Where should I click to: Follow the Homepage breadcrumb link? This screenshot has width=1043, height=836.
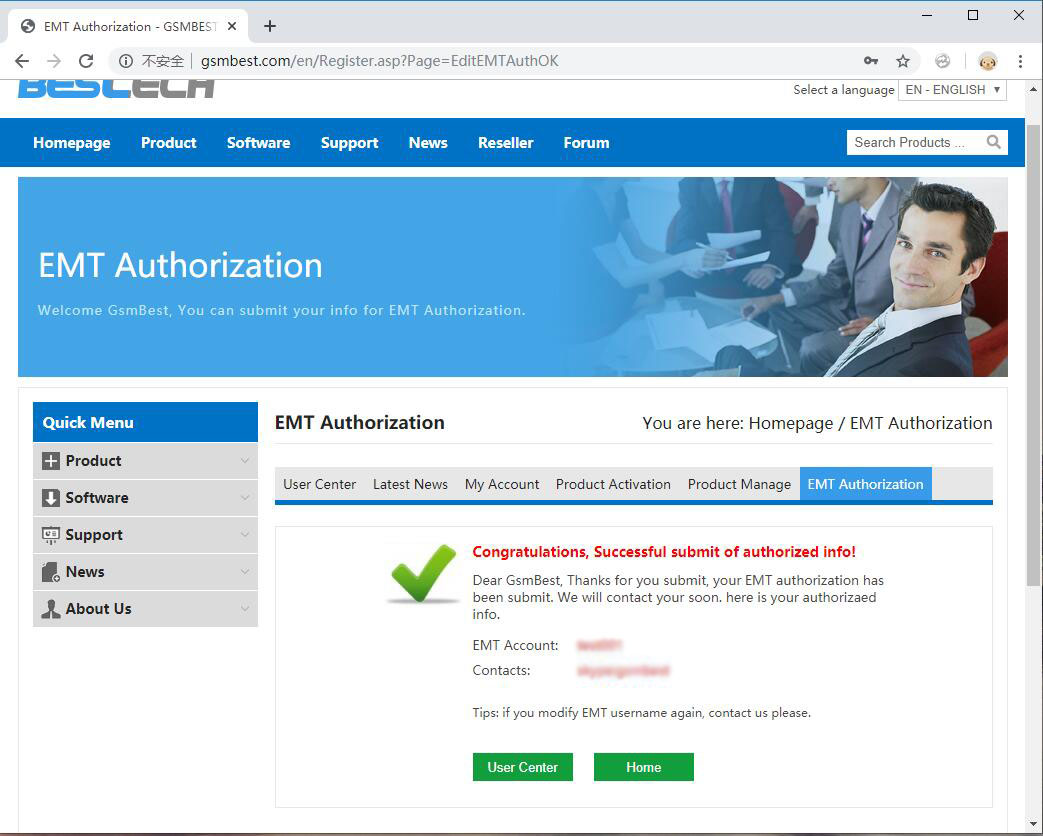click(x=791, y=424)
